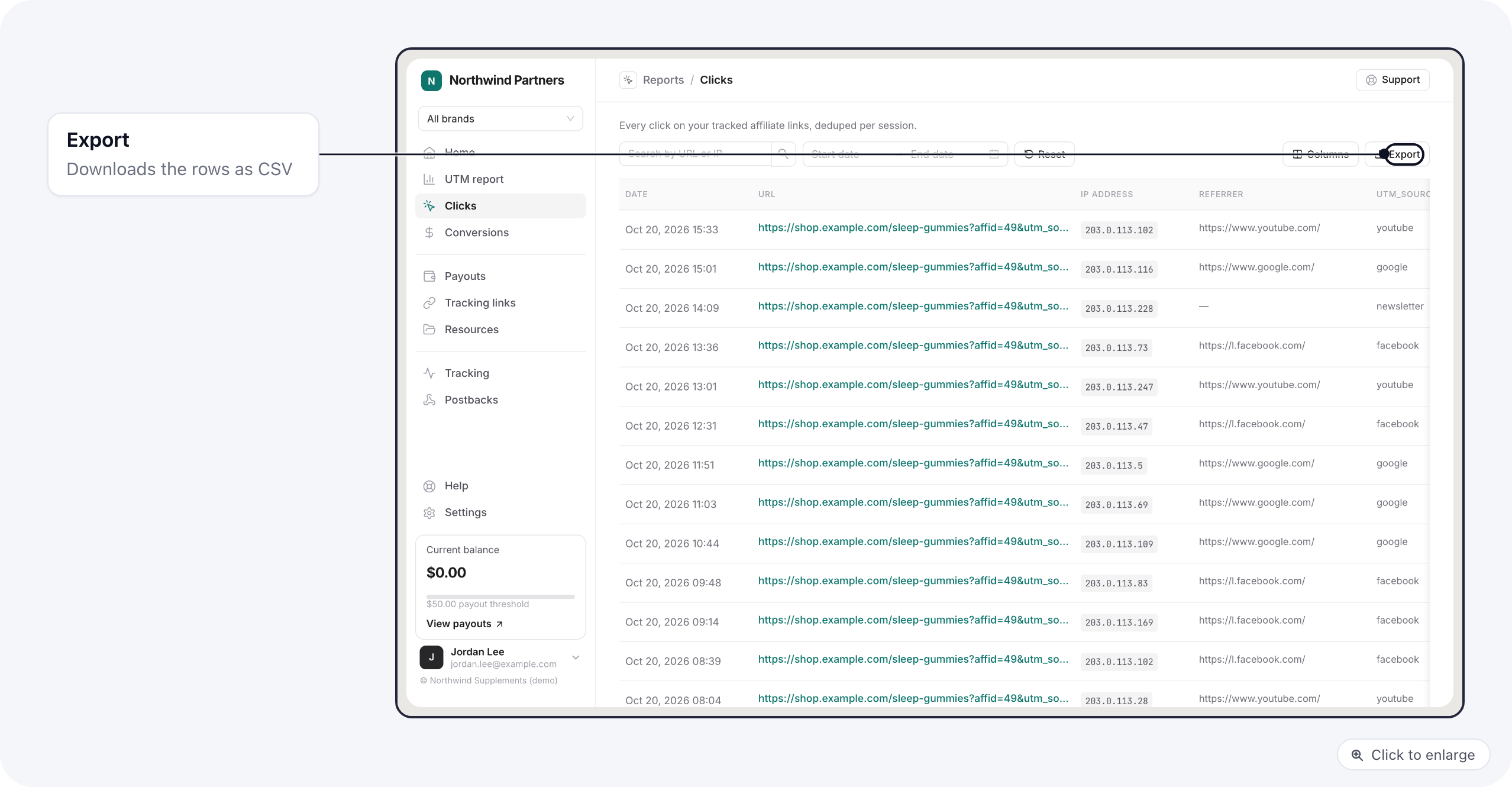
Task: Click the Resources folder icon
Action: point(429,330)
